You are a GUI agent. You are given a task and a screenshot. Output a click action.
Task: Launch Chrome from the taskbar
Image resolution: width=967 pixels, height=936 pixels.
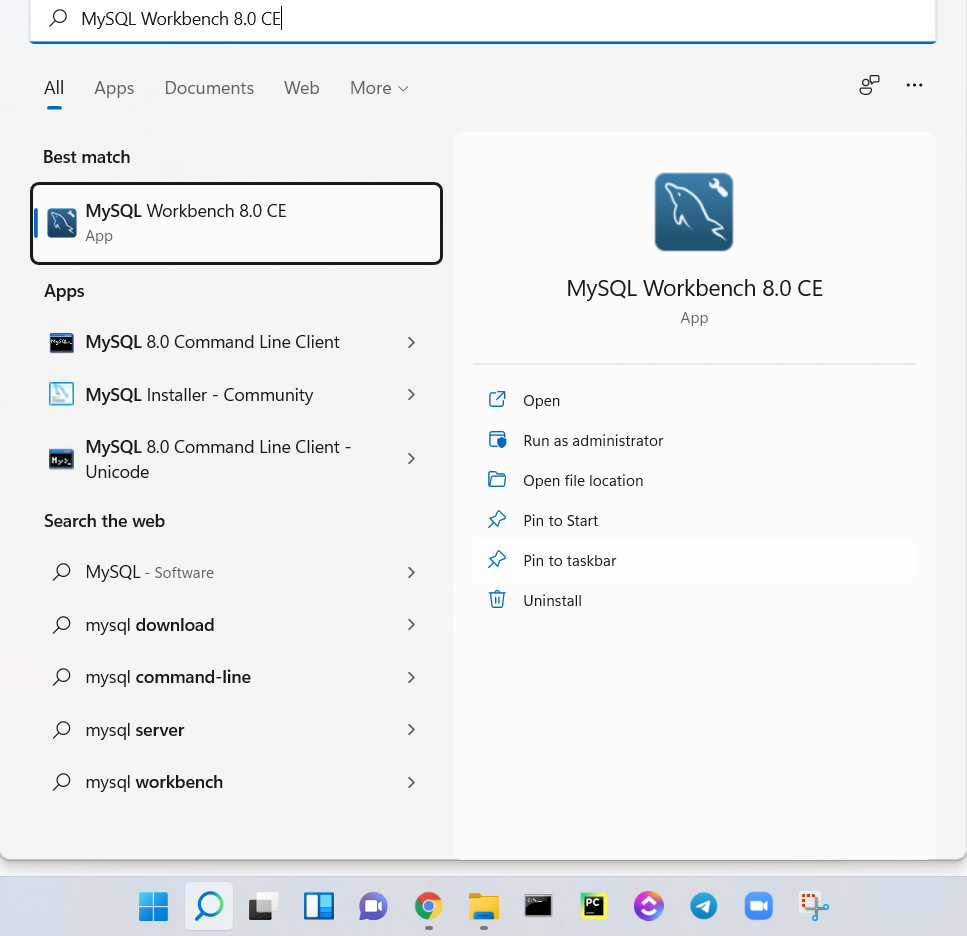pos(428,906)
